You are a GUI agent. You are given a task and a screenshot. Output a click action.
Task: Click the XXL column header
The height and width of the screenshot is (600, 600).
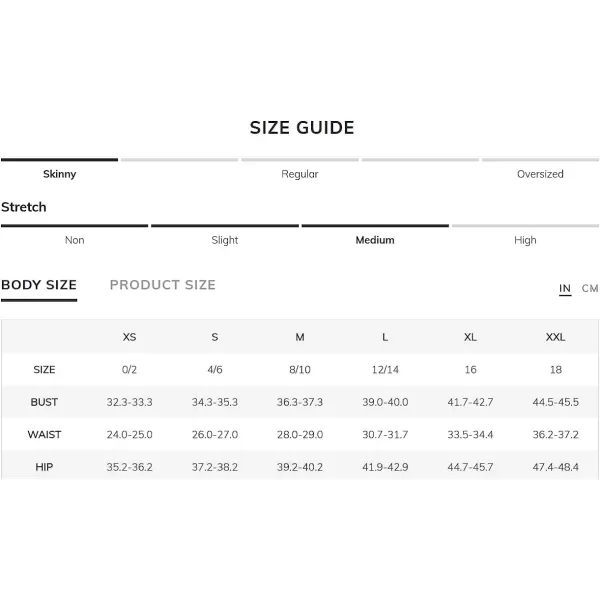tap(555, 337)
